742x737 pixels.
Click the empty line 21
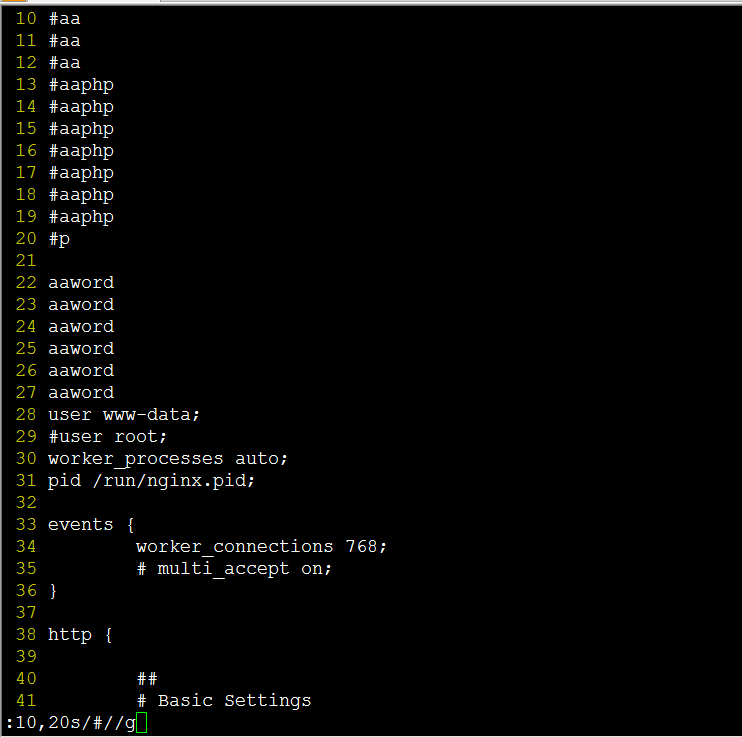click(x=371, y=260)
